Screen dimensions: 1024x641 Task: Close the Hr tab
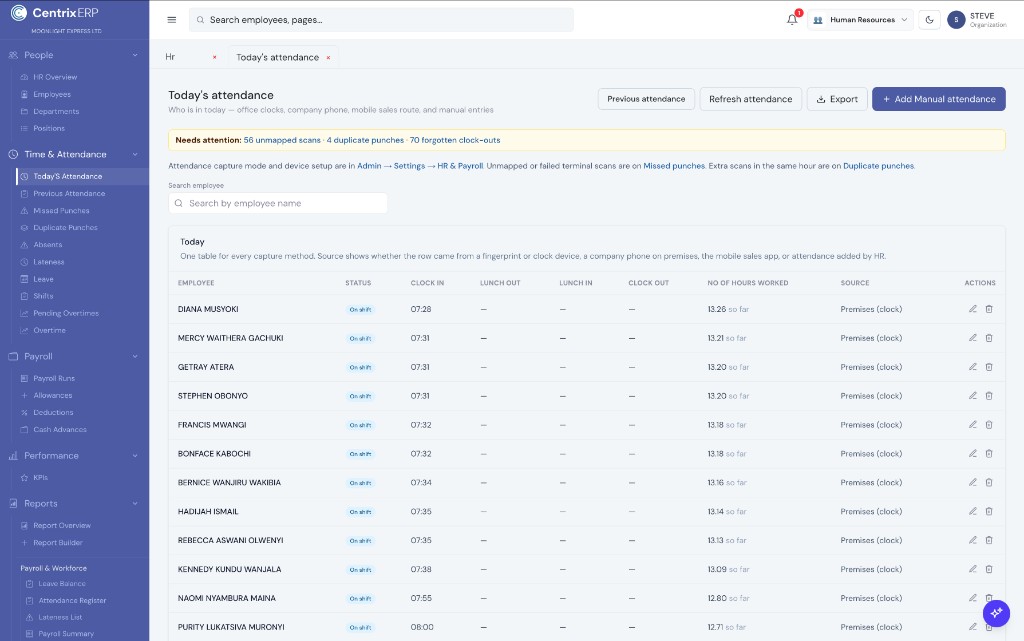coord(214,57)
